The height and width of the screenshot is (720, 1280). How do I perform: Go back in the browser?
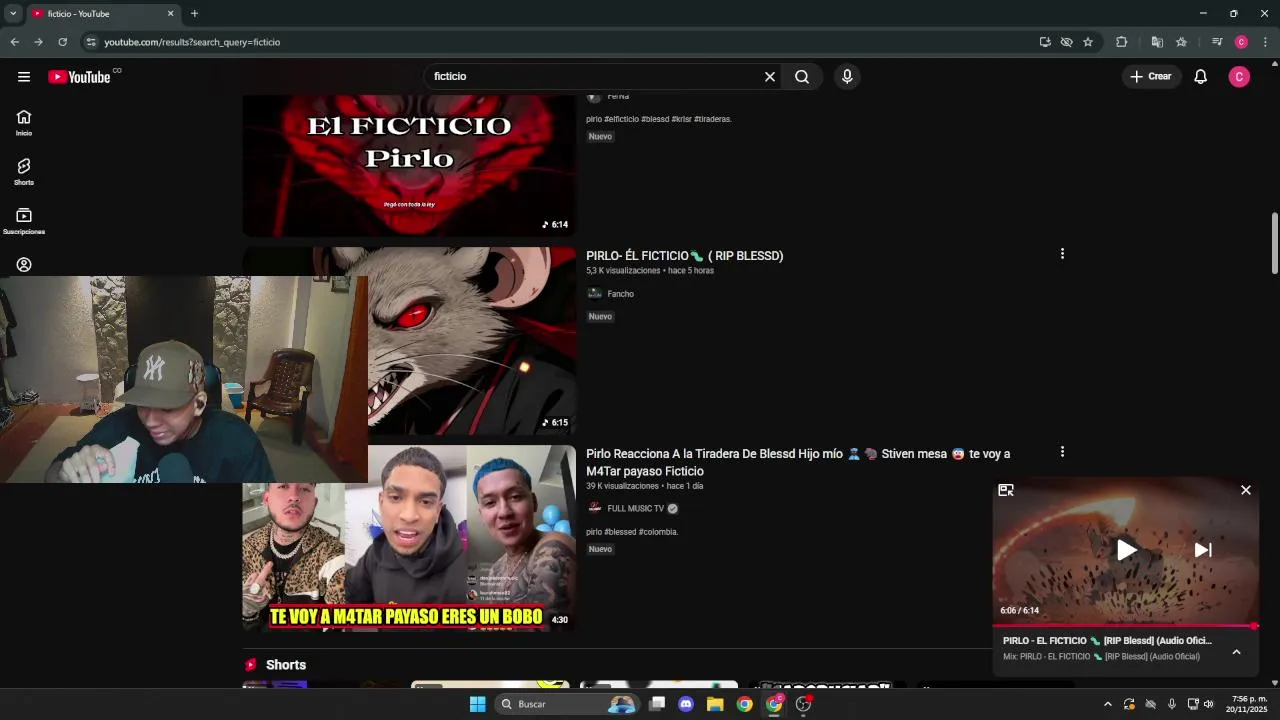tap(14, 42)
